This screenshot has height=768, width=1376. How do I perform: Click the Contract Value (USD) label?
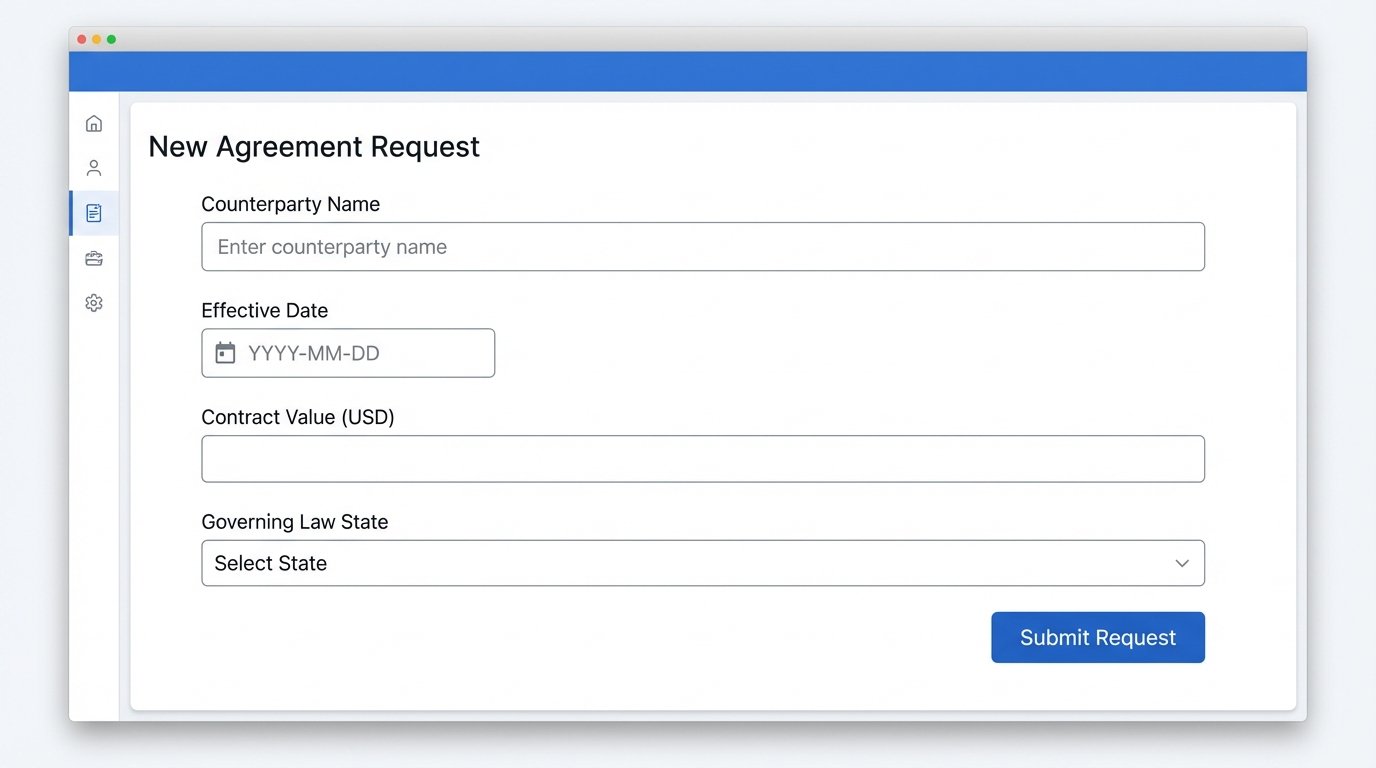click(298, 417)
